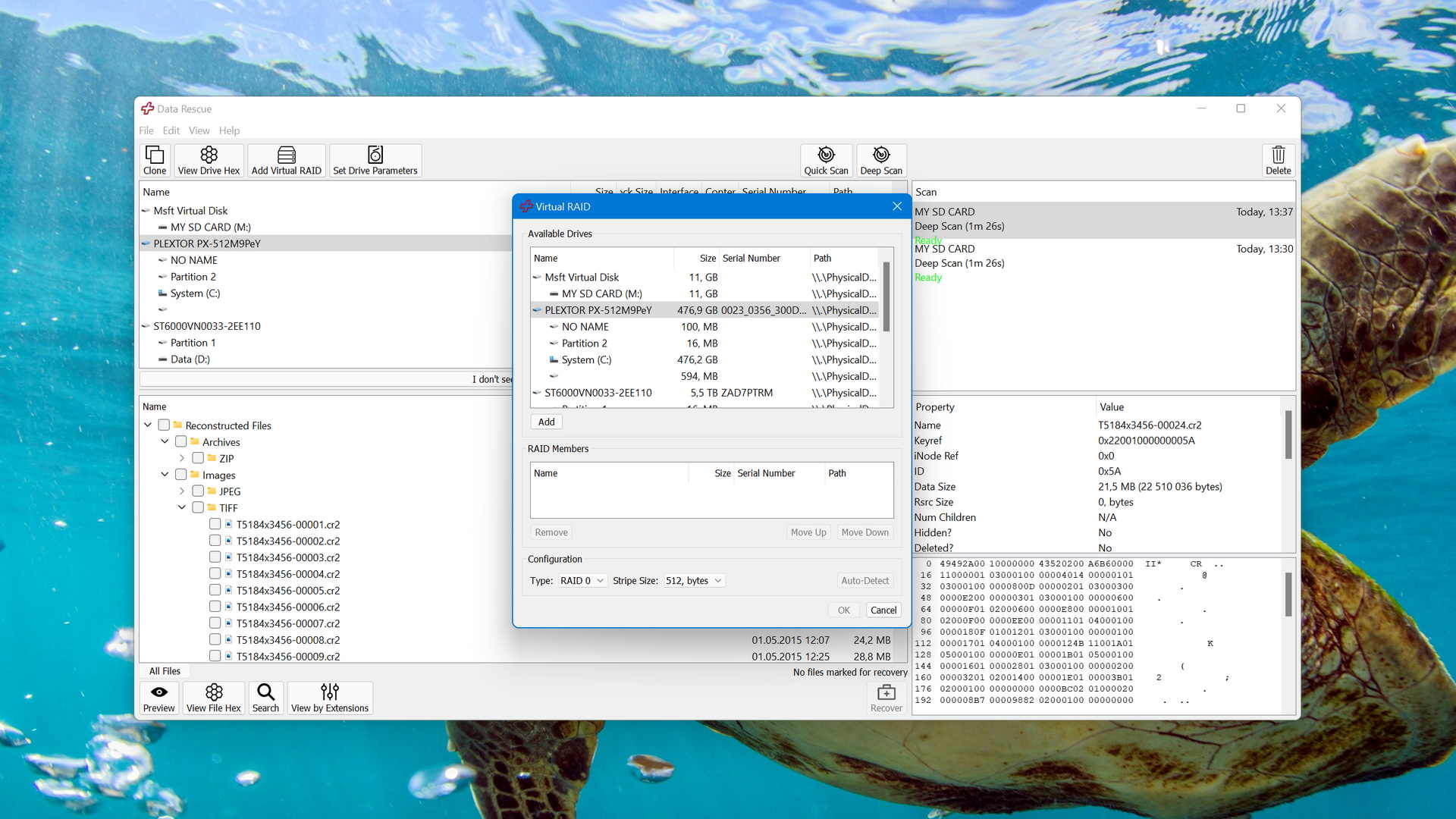Check the T5184x3456-00004.cr2 checkbox

(215, 573)
